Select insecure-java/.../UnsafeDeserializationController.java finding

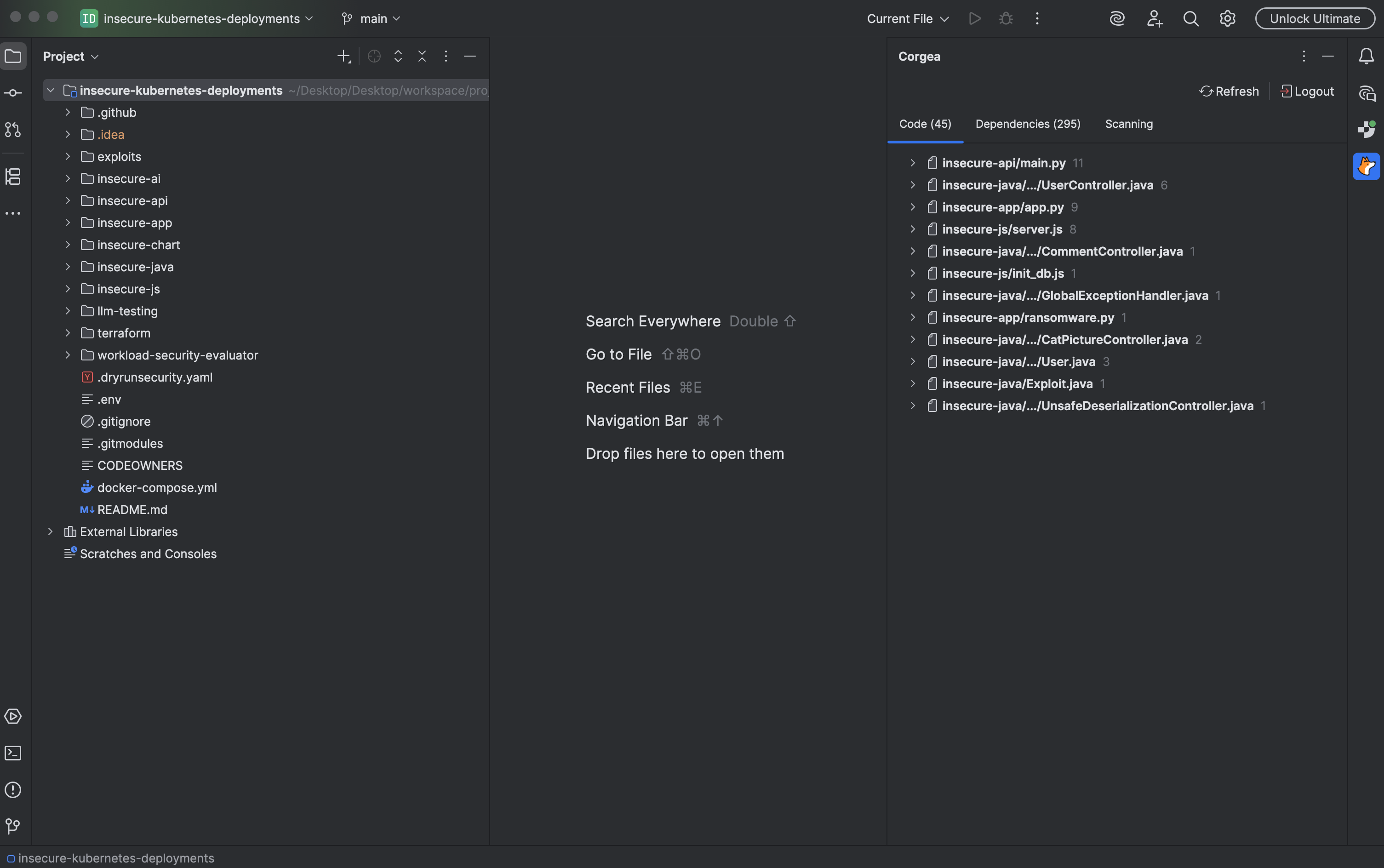coord(1097,406)
